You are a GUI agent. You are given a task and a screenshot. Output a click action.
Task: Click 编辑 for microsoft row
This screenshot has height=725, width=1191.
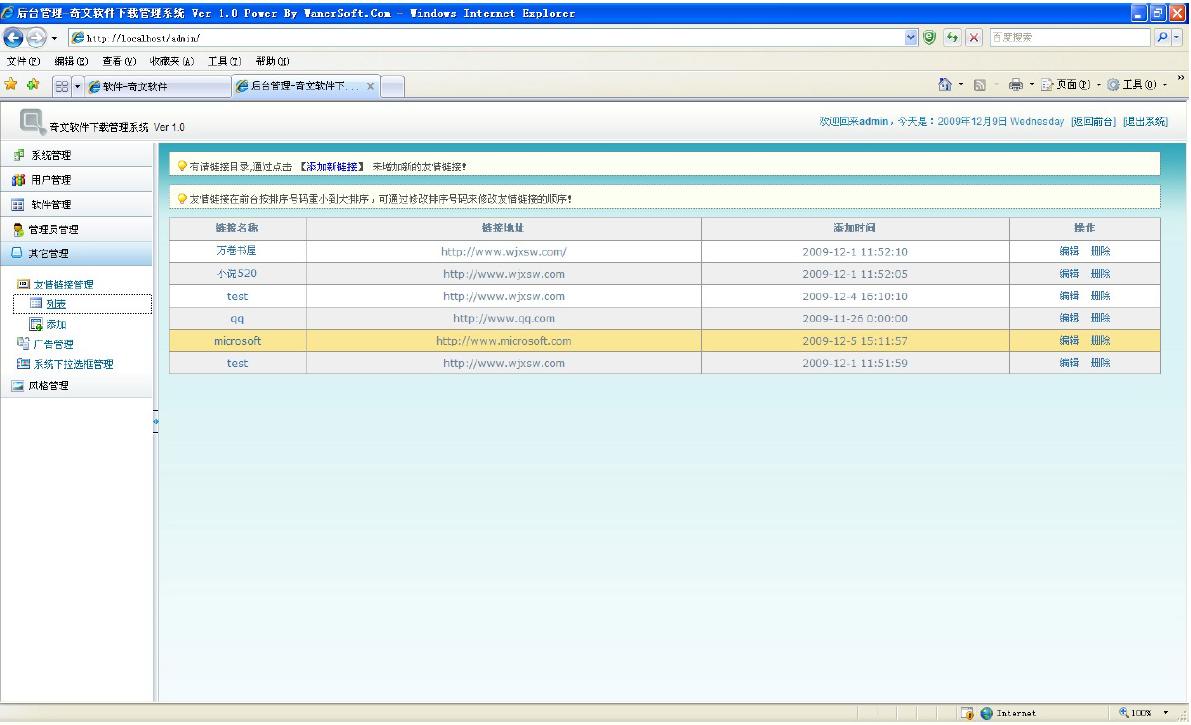(1069, 340)
